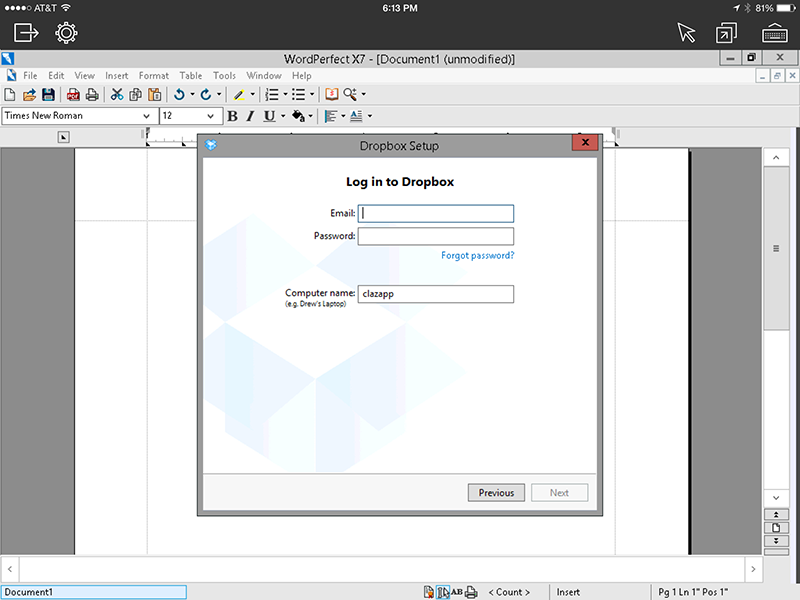Click the WordPerfect document icon beside File
The height and width of the screenshot is (600, 800).
pyautogui.click(x=11, y=76)
